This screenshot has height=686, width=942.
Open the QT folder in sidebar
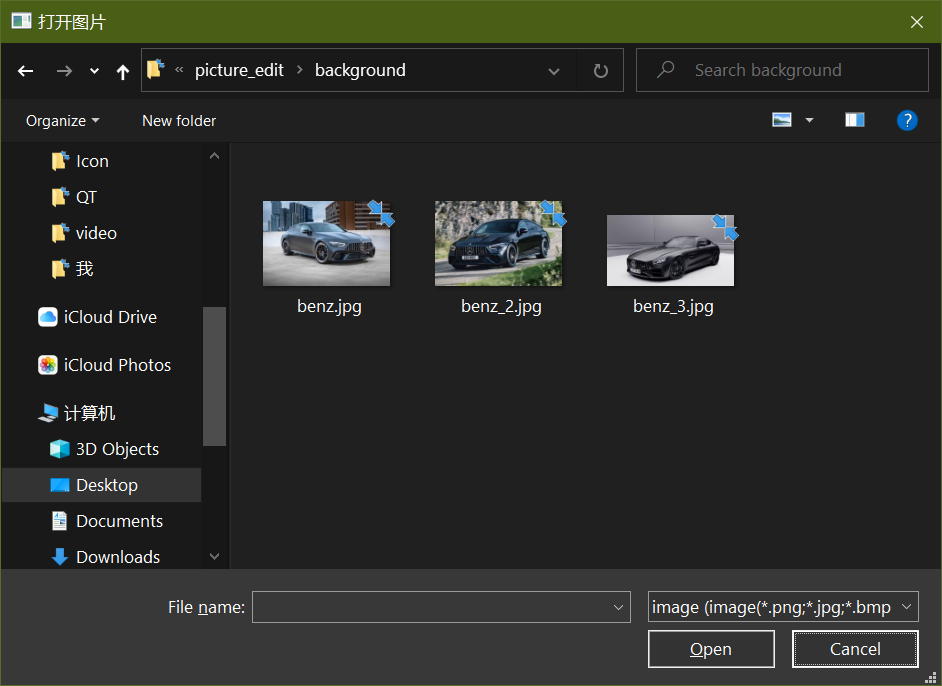pos(86,197)
